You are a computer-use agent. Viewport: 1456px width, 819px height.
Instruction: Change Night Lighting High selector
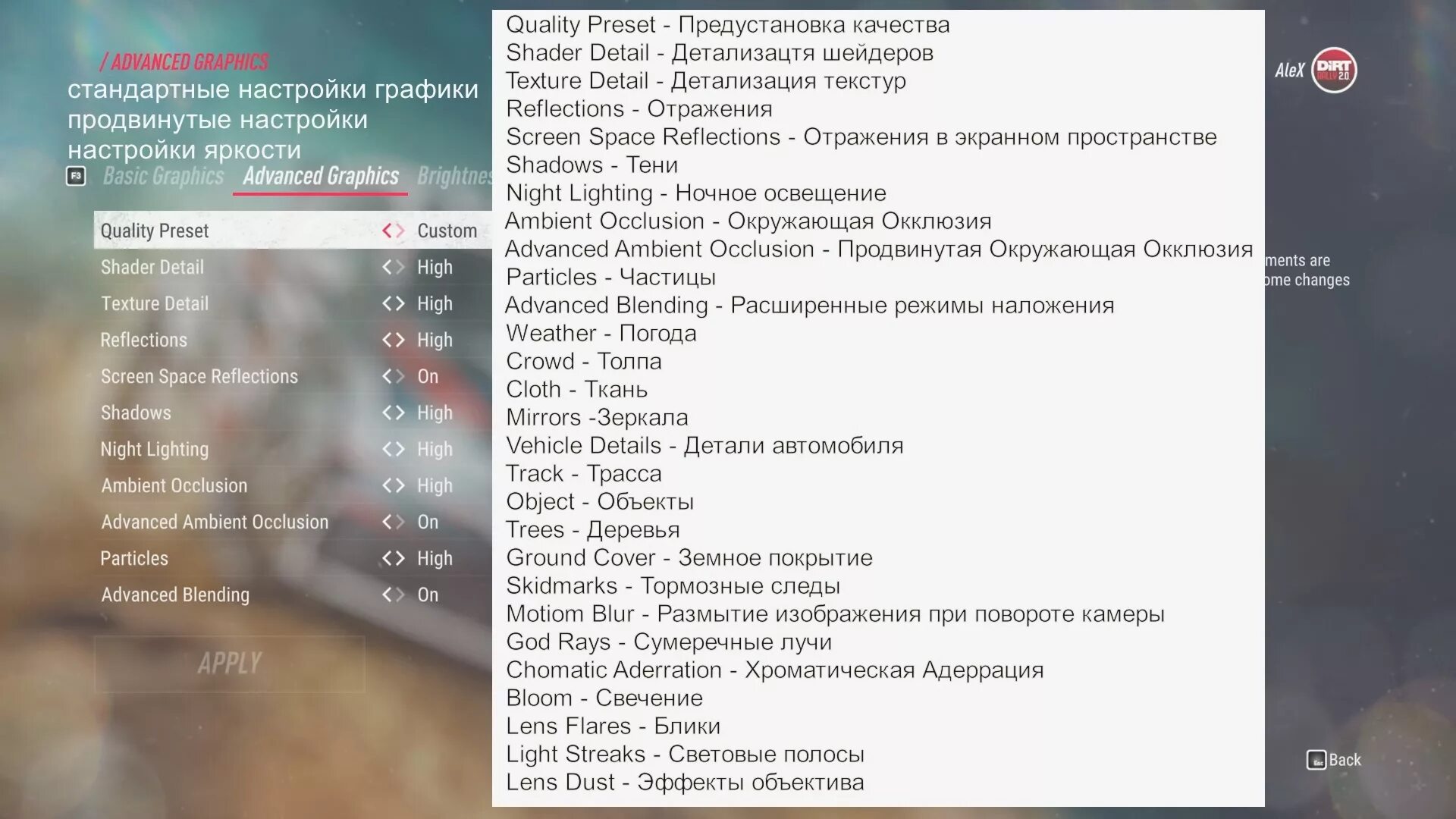tap(435, 449)
